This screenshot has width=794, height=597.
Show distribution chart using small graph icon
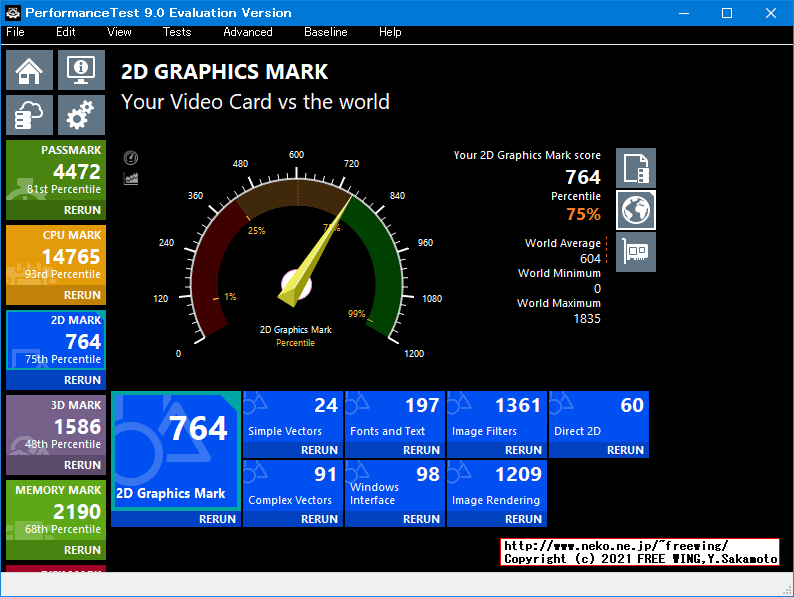coord(130,178)
